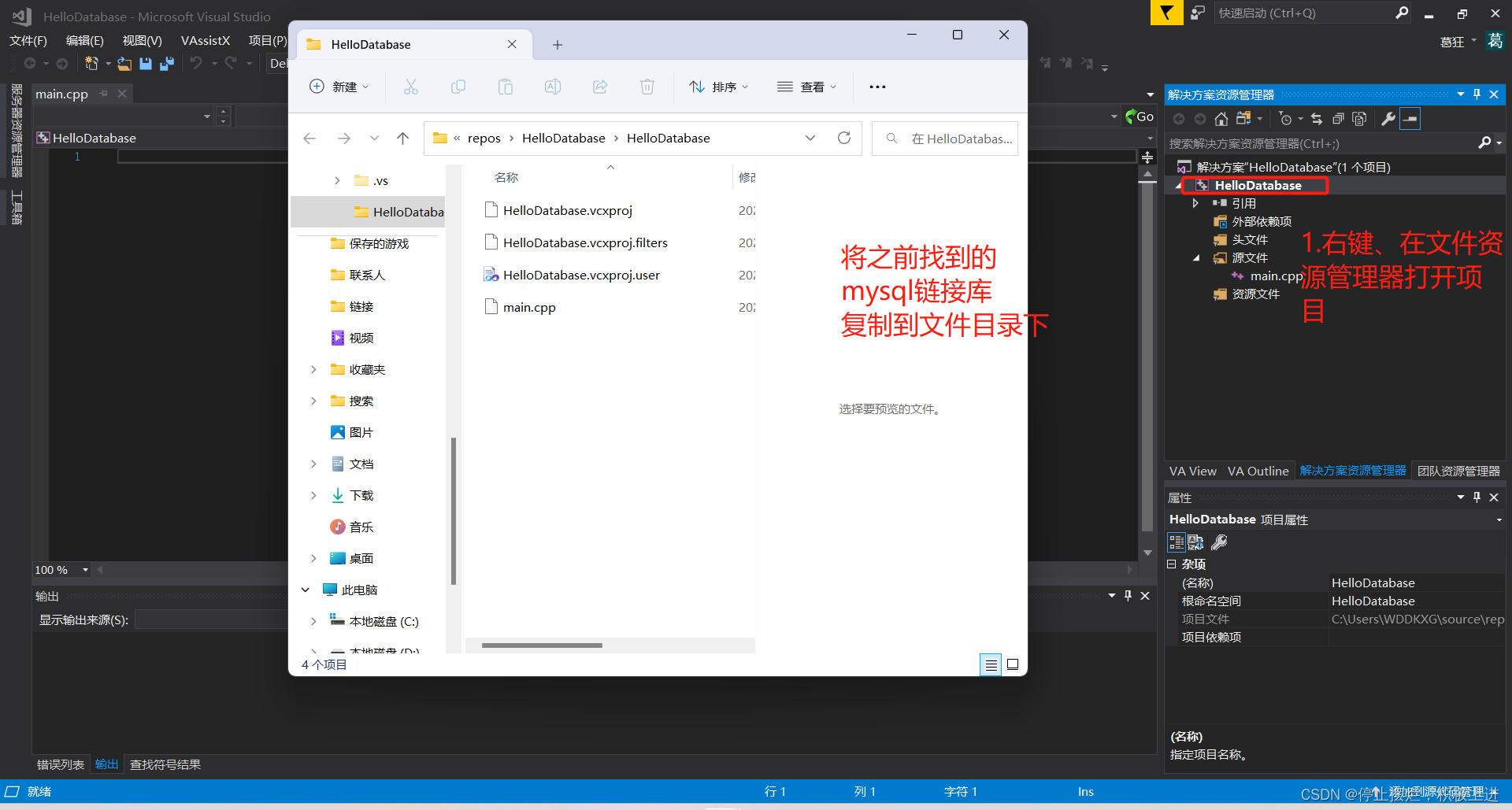
Task: Select HelloDatabase.vcxproj.filters file
Action: [x=585, y=242]
